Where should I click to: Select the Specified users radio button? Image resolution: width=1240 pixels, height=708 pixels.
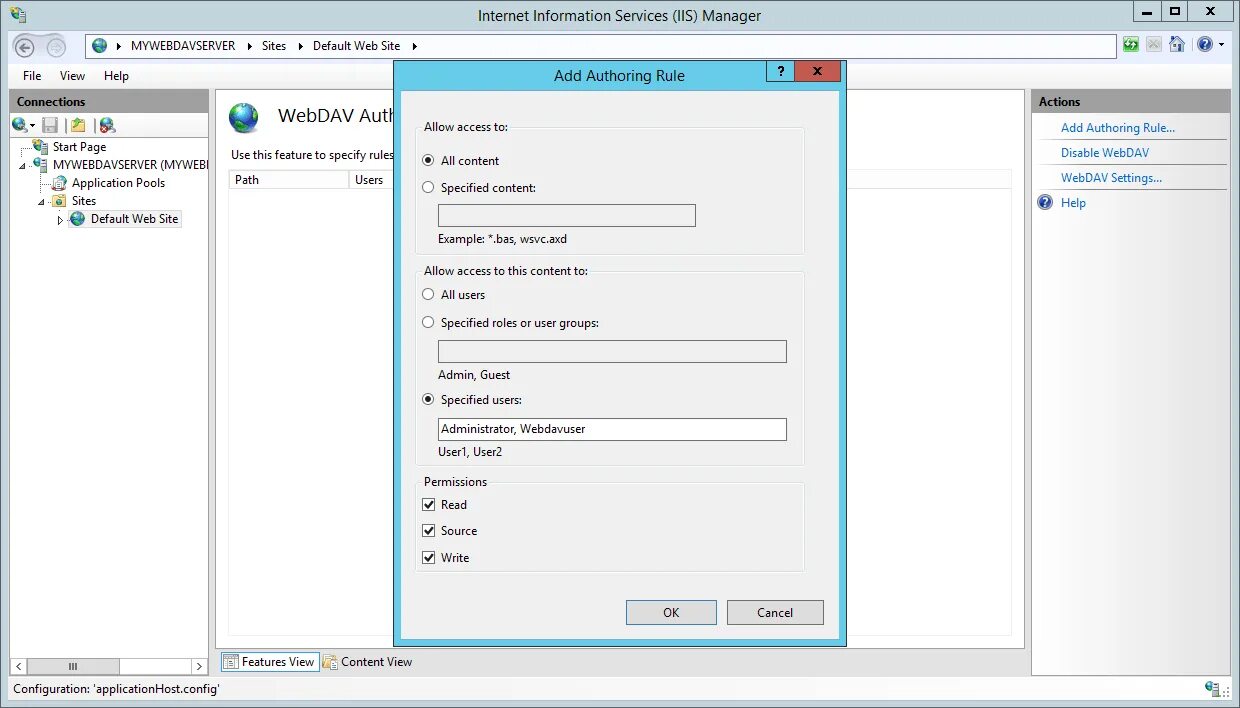pyautogui.click(x=429, y=400)
